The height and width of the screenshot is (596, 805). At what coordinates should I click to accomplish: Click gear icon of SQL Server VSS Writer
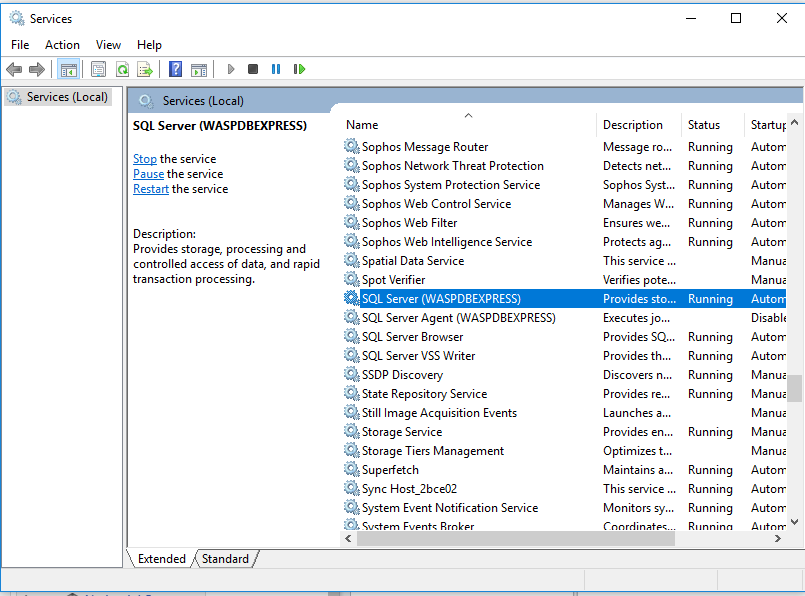pos(352,355)
